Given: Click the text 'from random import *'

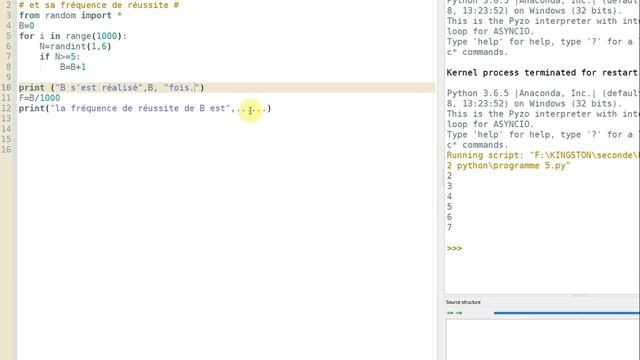Looking at the screenshot, I should tap(70, 16).
